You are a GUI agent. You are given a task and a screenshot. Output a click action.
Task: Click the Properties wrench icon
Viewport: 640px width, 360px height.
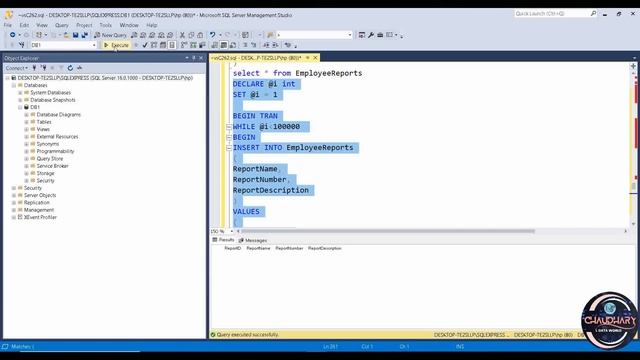click(x=371, y=35)
